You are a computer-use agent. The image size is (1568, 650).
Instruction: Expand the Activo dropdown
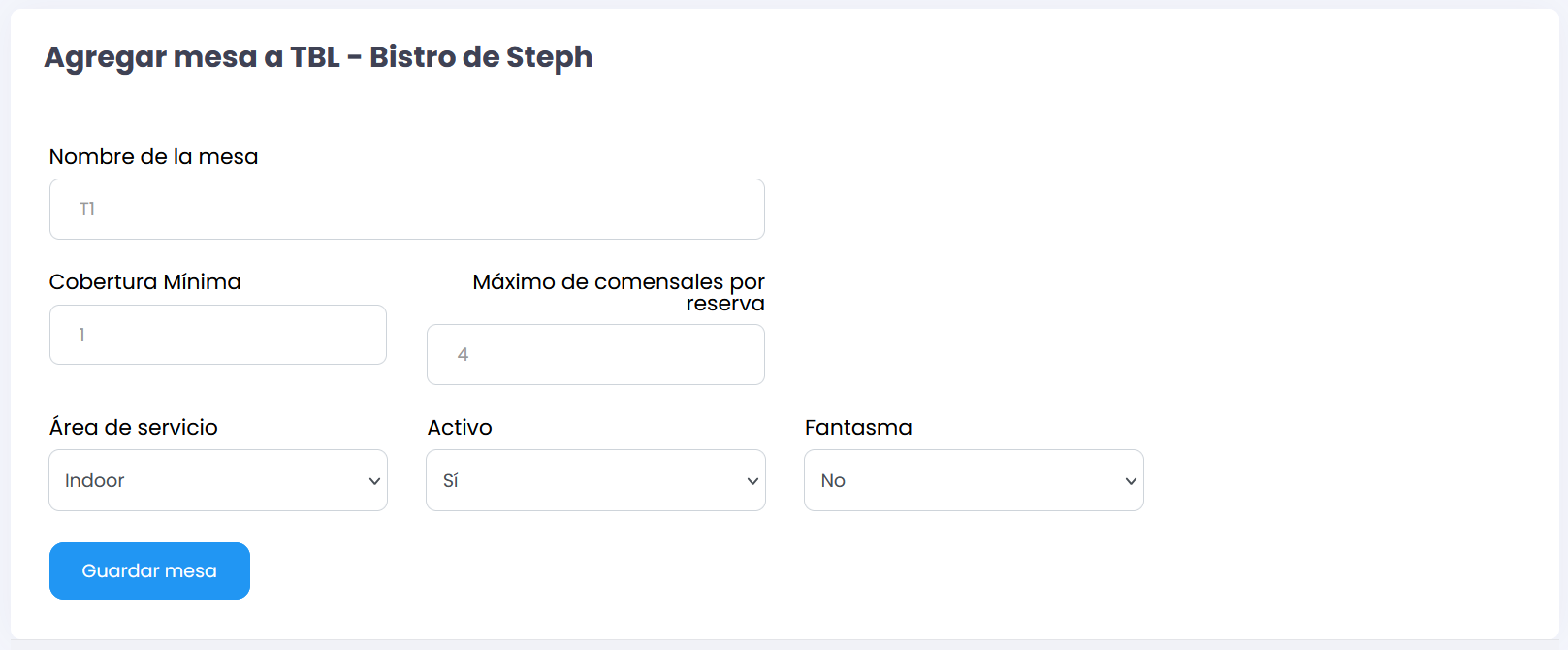pyautogui.click(x=595, y=480)
